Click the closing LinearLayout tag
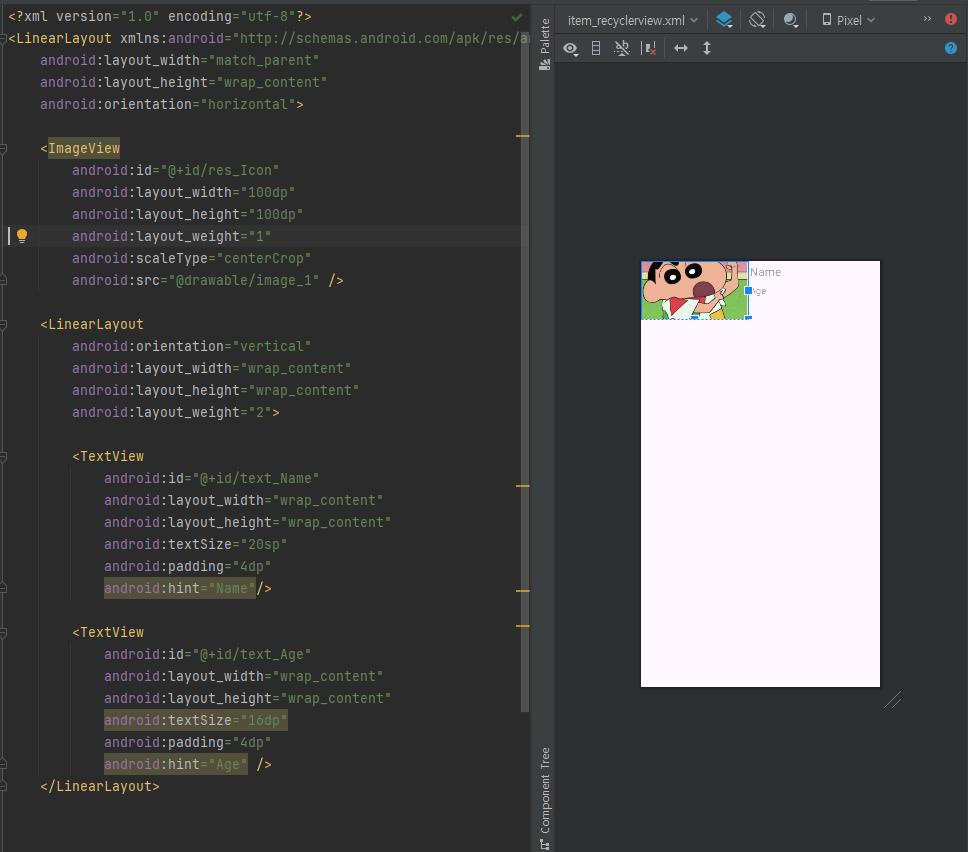 (x=99, y=787)
